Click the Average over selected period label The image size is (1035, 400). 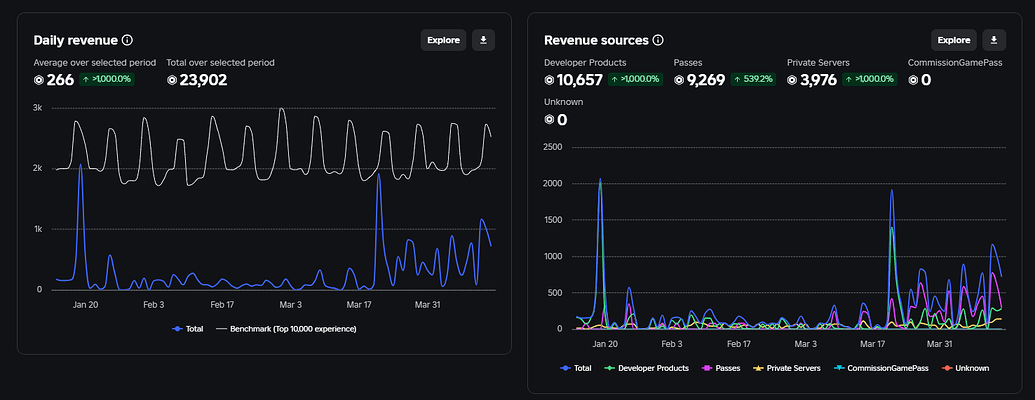coord(95,63)
